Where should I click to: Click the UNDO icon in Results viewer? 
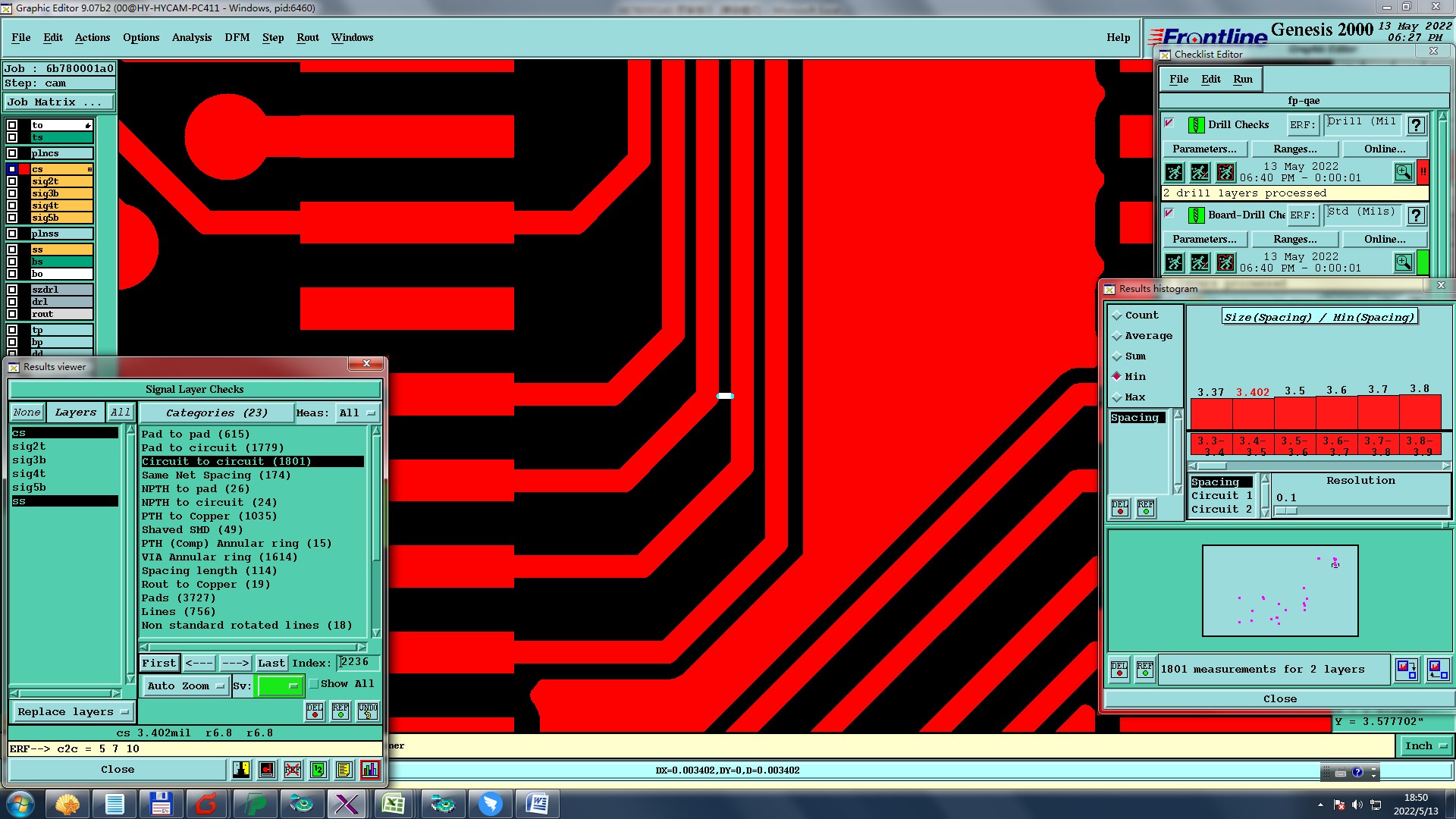(x=368, y=711)
